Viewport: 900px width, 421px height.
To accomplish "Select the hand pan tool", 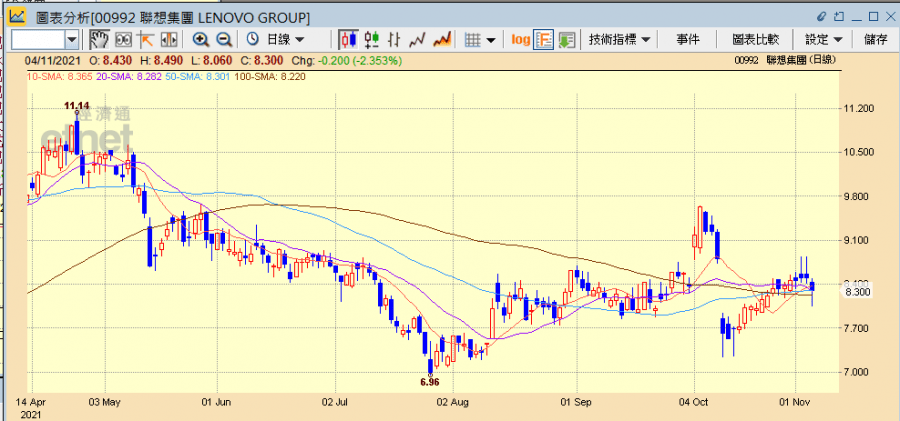I will (99, 39).
